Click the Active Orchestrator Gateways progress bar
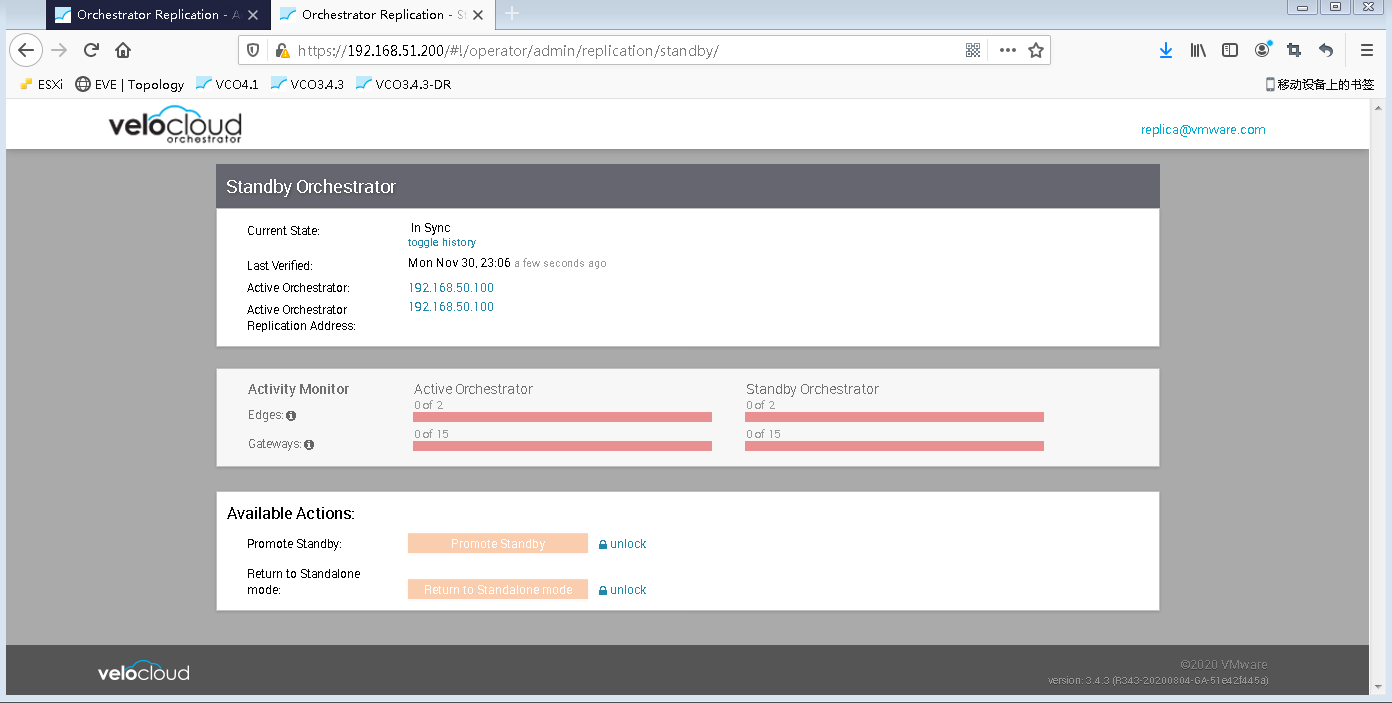The width and height of the screenshot is (1392, 703). (x=562, y=446)
